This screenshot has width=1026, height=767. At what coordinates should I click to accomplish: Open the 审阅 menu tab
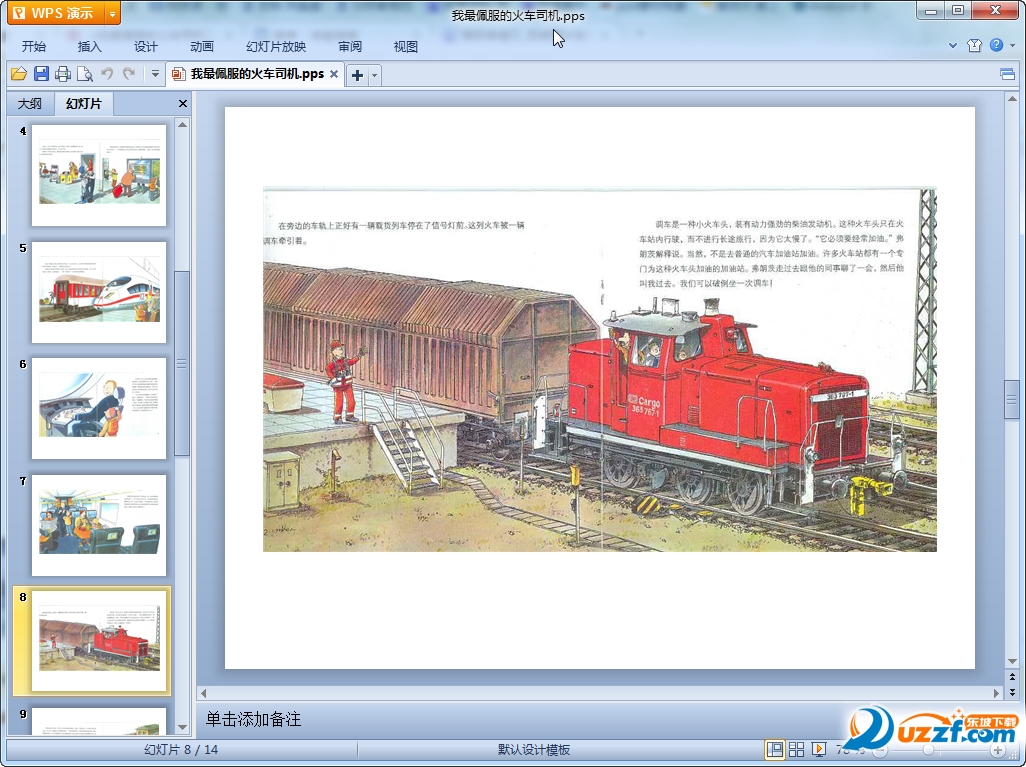pos(350,46)
